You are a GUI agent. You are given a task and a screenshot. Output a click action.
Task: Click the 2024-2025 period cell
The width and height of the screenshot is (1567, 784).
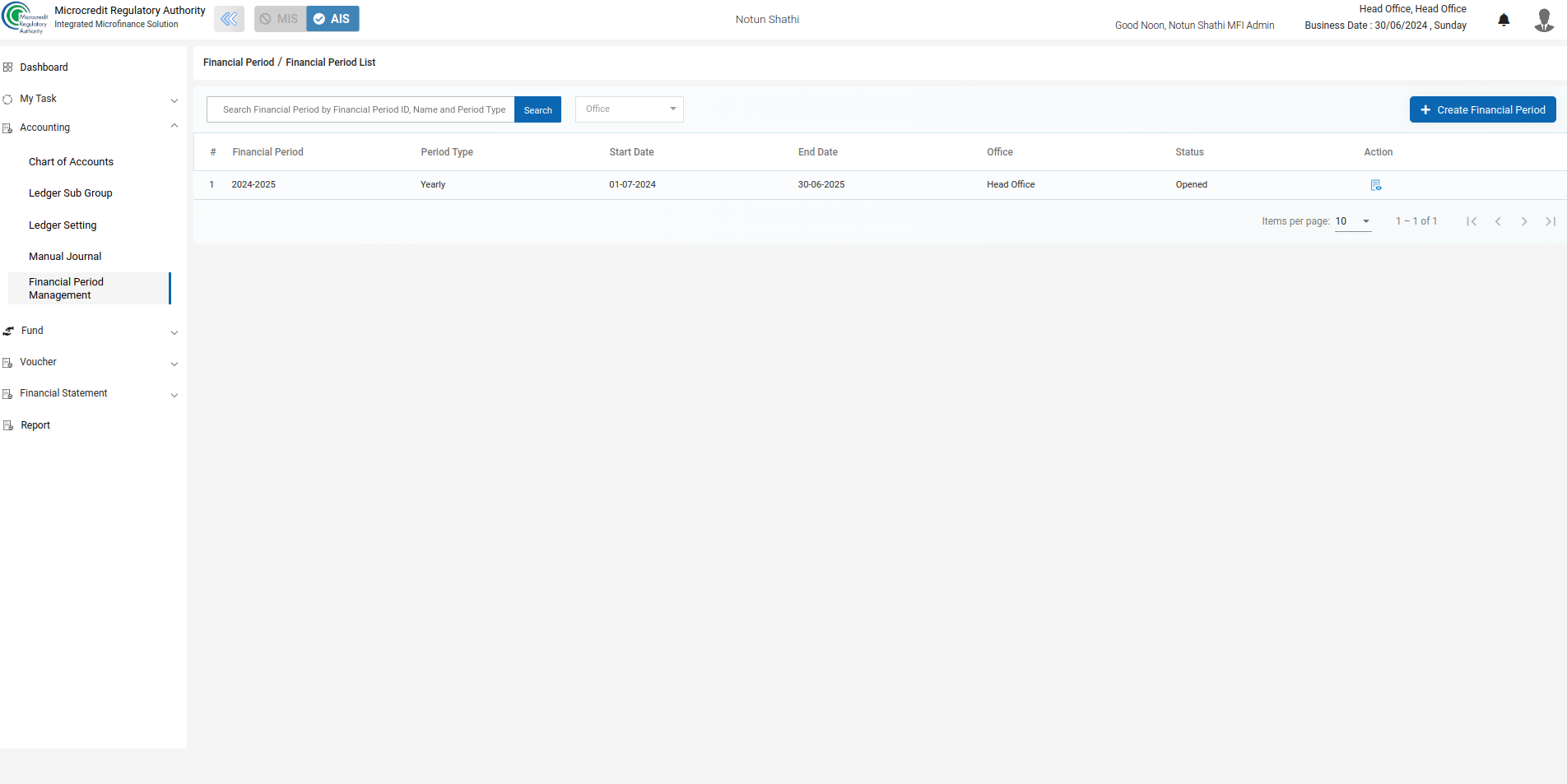pos(253,185)
